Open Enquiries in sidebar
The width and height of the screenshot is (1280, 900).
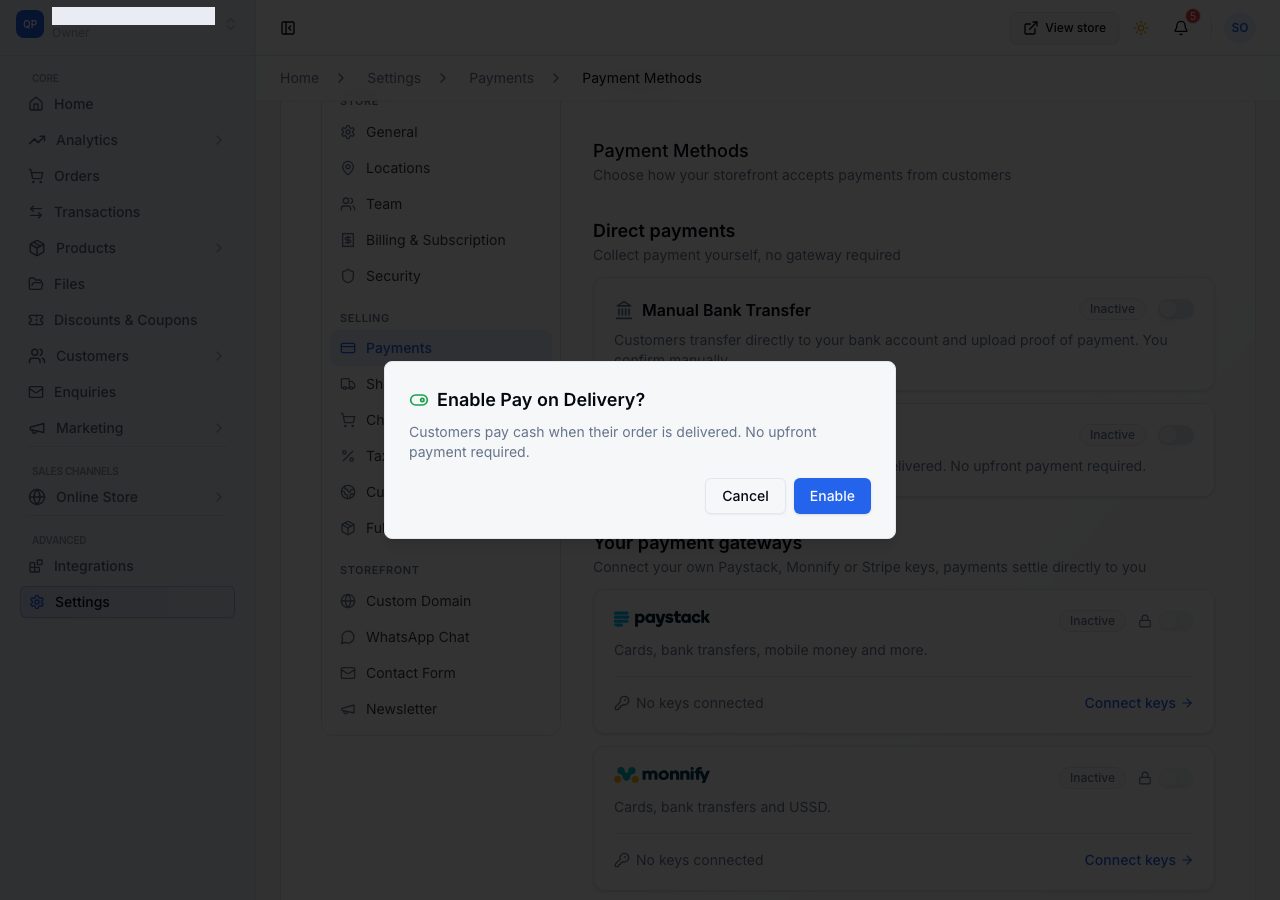[127, 392]
